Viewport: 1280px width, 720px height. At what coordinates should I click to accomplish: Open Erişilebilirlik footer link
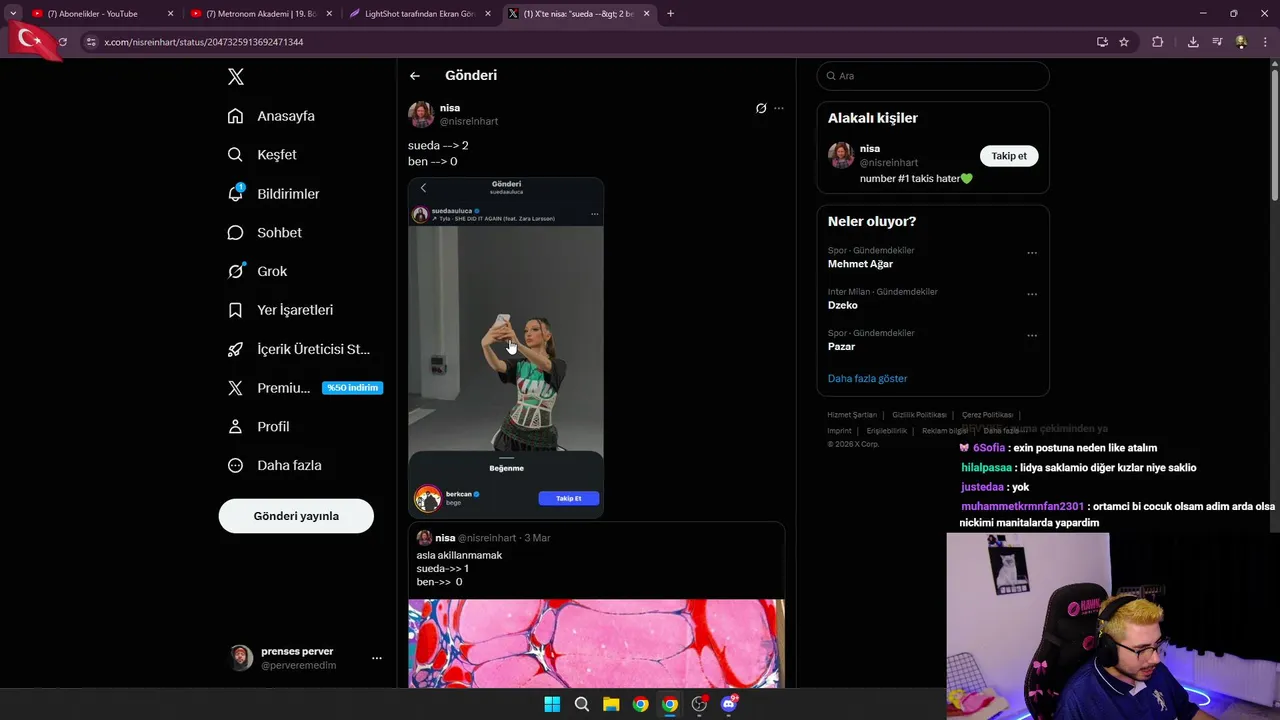887,431
